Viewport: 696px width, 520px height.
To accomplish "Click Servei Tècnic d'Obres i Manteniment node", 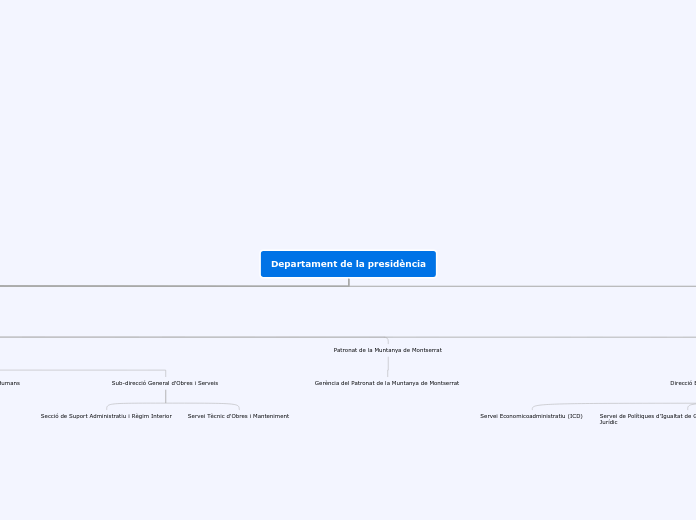I will [x=238, y=416].
